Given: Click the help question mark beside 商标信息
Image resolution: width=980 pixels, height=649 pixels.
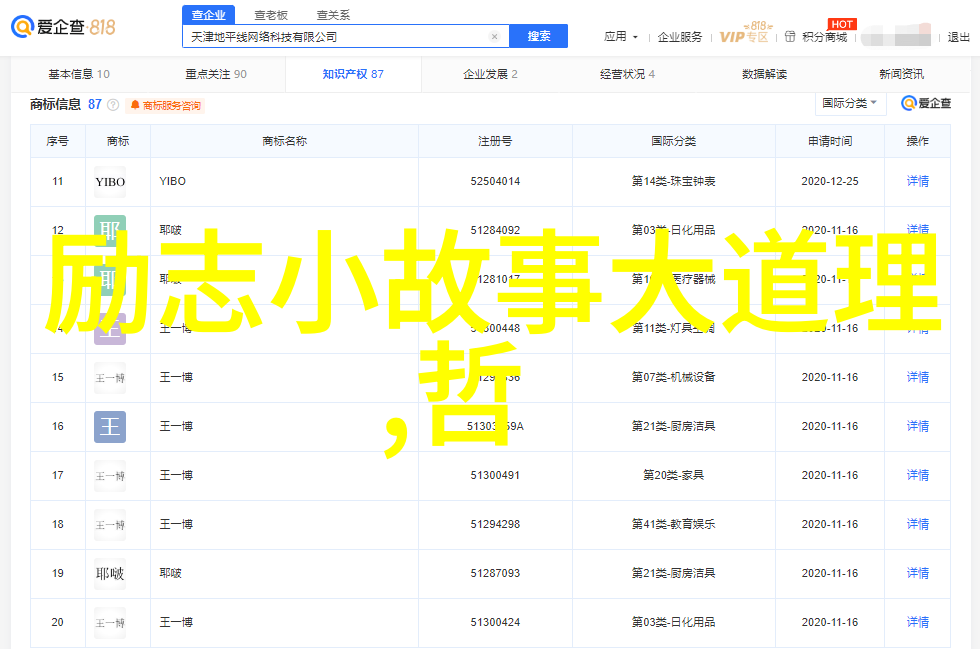Looking at the screenshot, I should [113, 105].
